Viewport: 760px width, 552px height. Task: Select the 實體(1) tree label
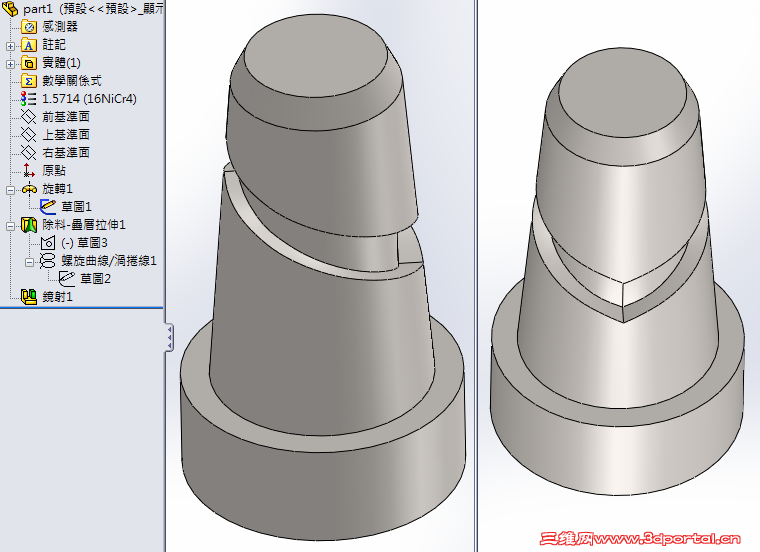pos(62,63)
